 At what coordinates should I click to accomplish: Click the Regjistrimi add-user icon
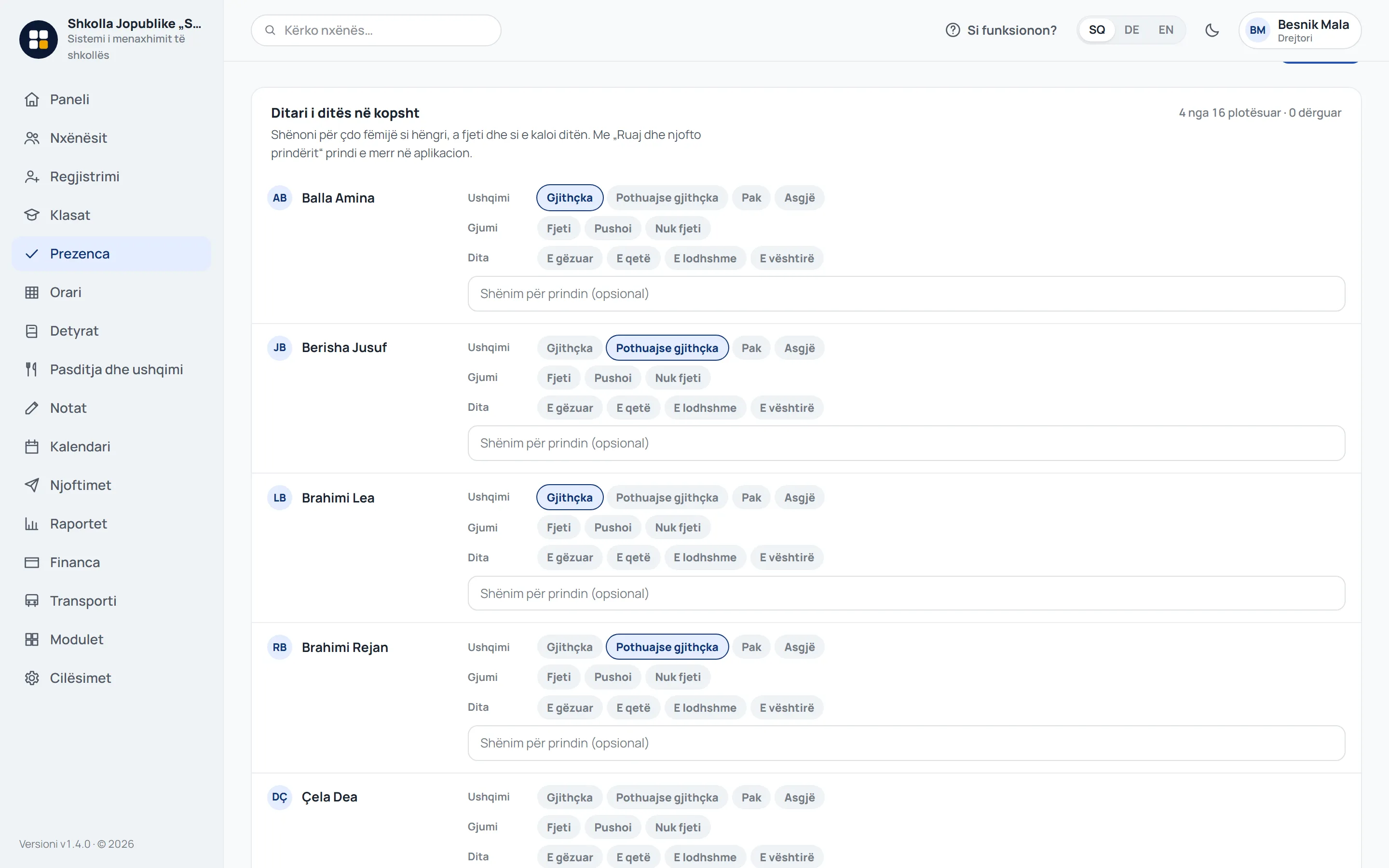[x=31, y=176]
